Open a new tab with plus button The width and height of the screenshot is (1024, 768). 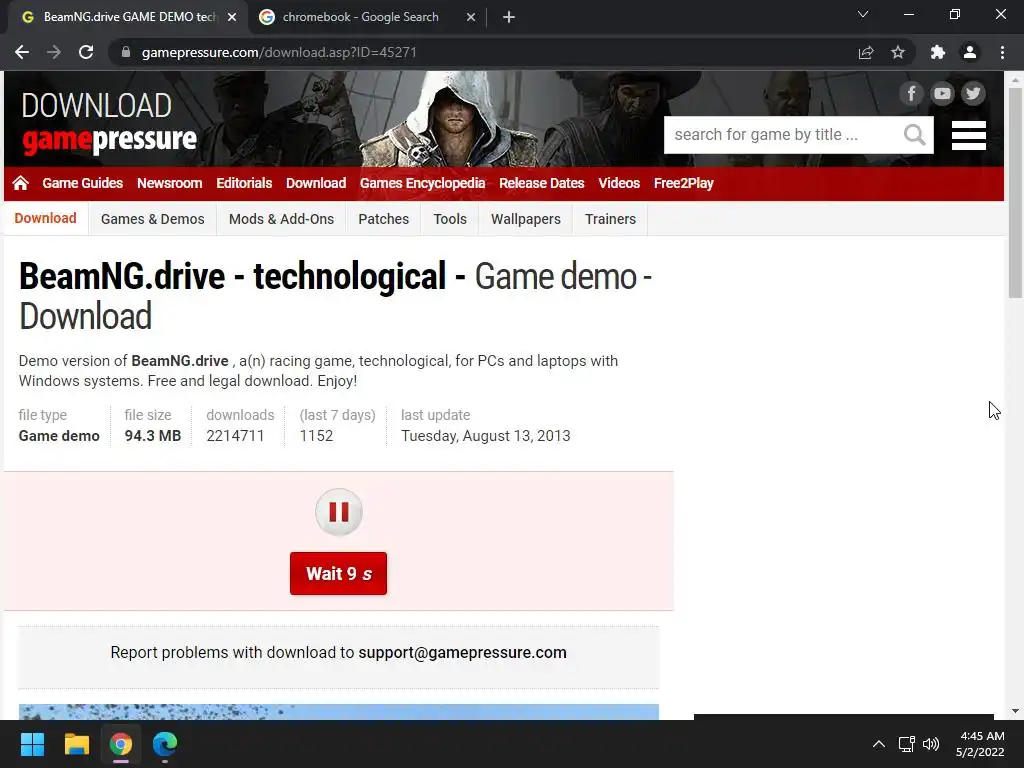tap(509, 18)
